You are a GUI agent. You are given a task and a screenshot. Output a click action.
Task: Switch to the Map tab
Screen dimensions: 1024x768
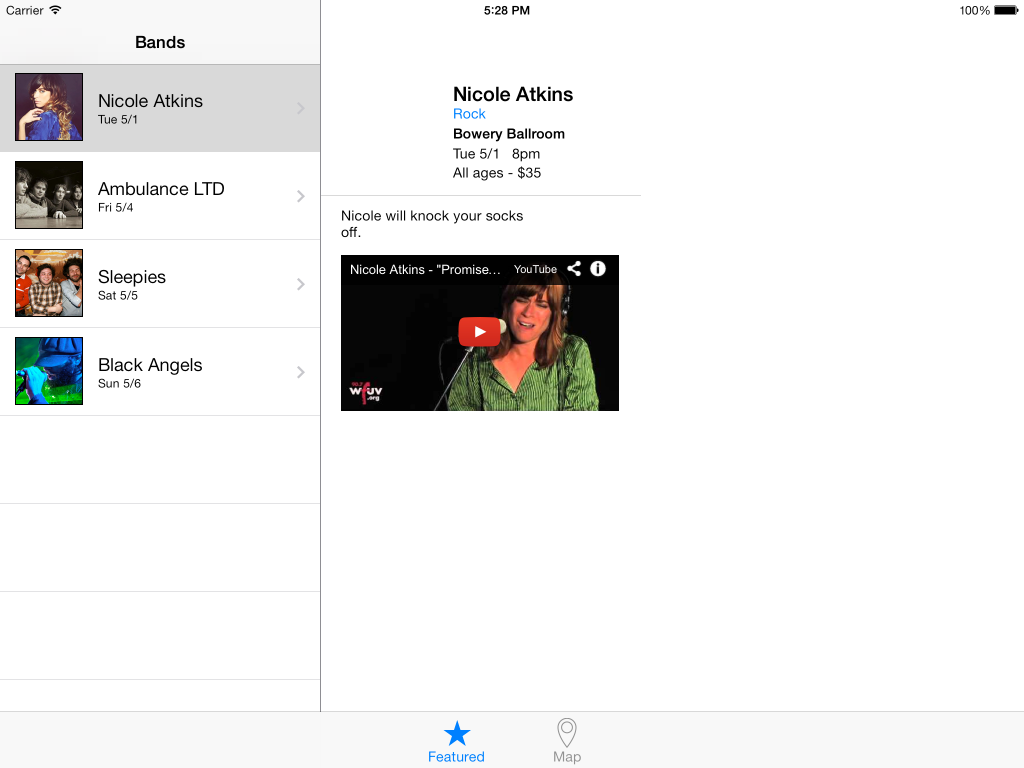coord(566,740)
